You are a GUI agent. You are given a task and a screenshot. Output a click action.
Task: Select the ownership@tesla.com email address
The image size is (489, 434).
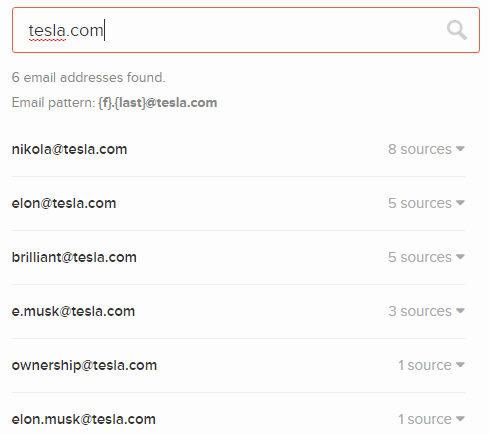84,365
